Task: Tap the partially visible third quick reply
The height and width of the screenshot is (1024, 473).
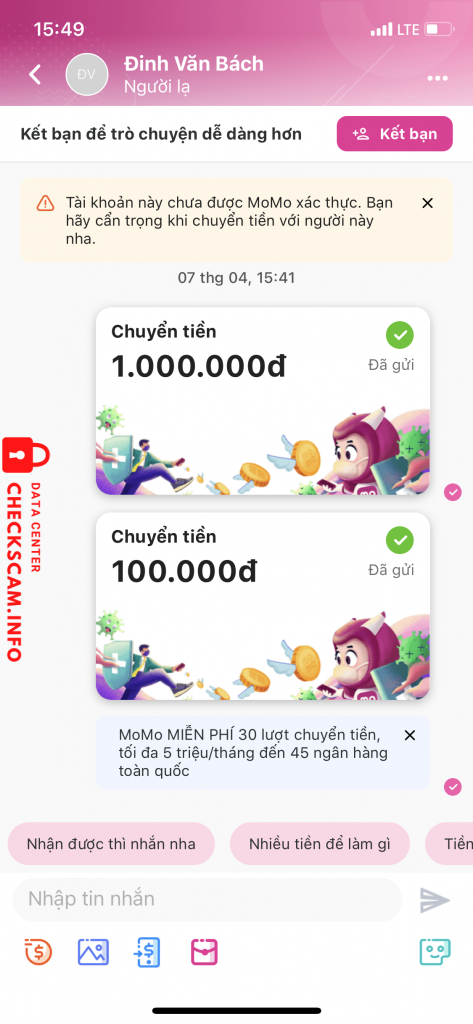Action: pyautogui.click(x=449, y=844)
